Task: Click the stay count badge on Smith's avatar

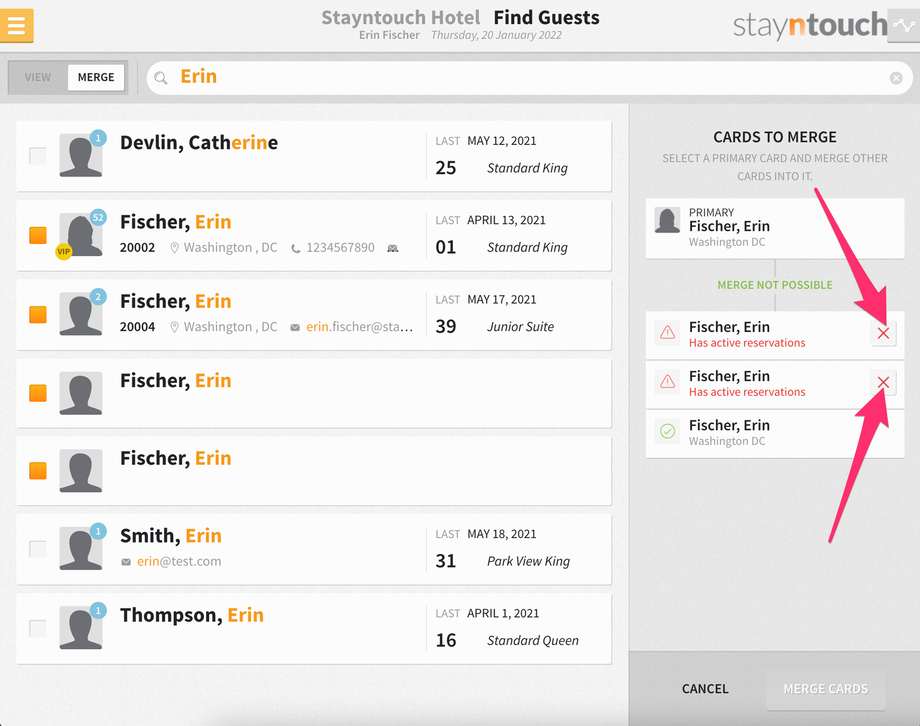Action: (x=98, y=531)
